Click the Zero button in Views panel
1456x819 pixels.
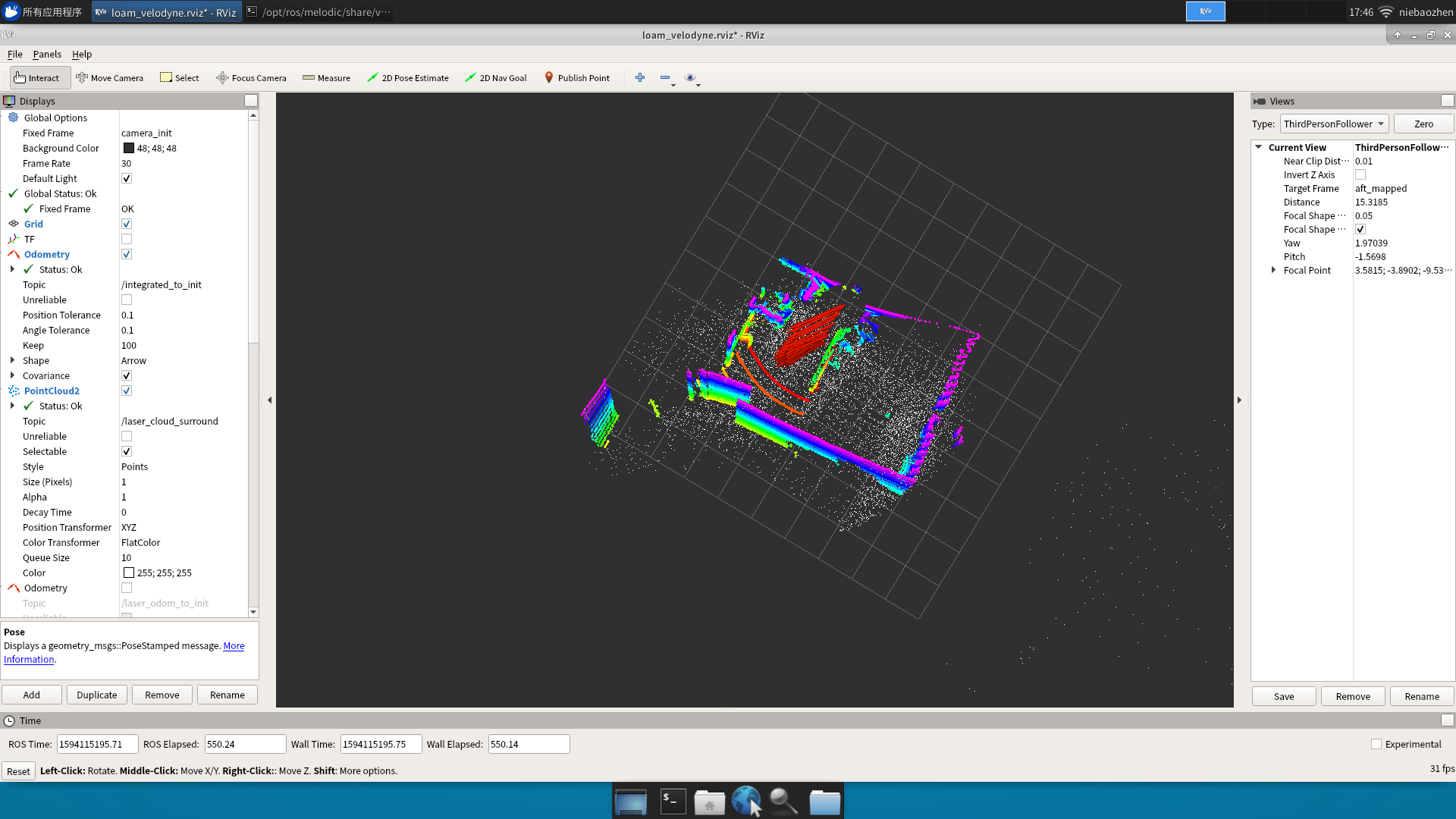1423,124
